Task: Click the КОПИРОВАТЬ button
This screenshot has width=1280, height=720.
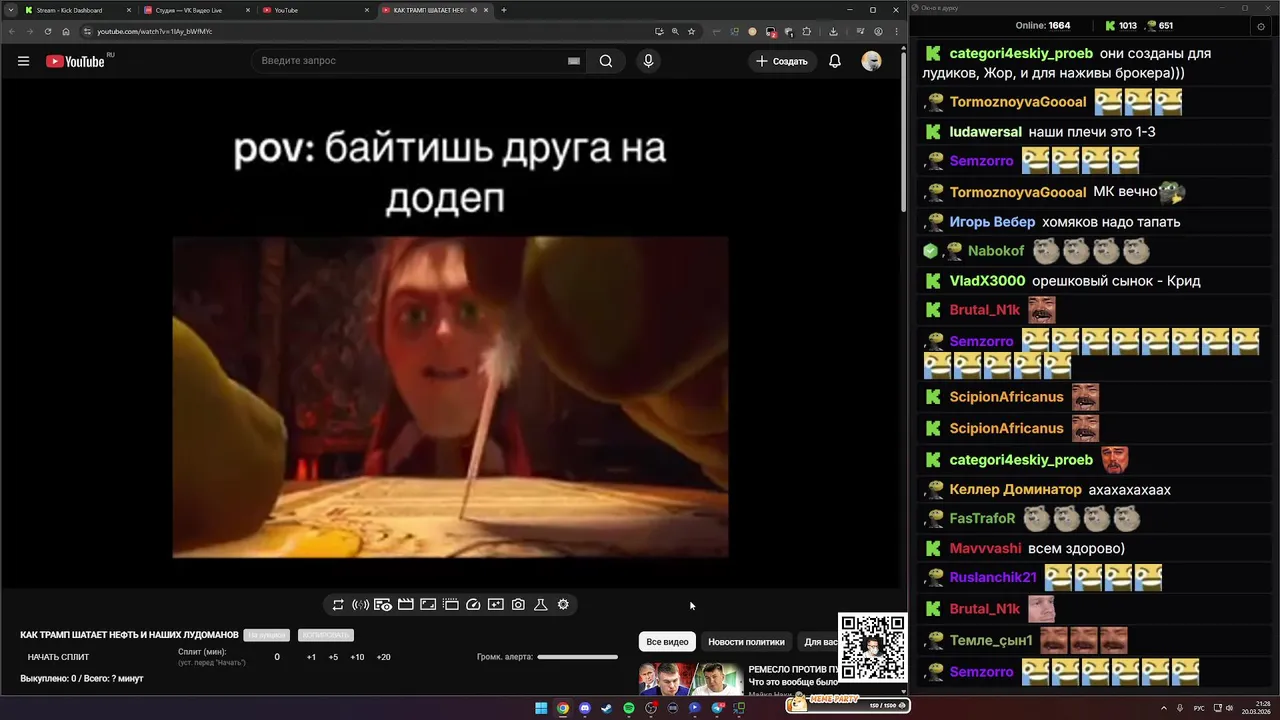Action: pyautogui.click(x=326, y=635)
